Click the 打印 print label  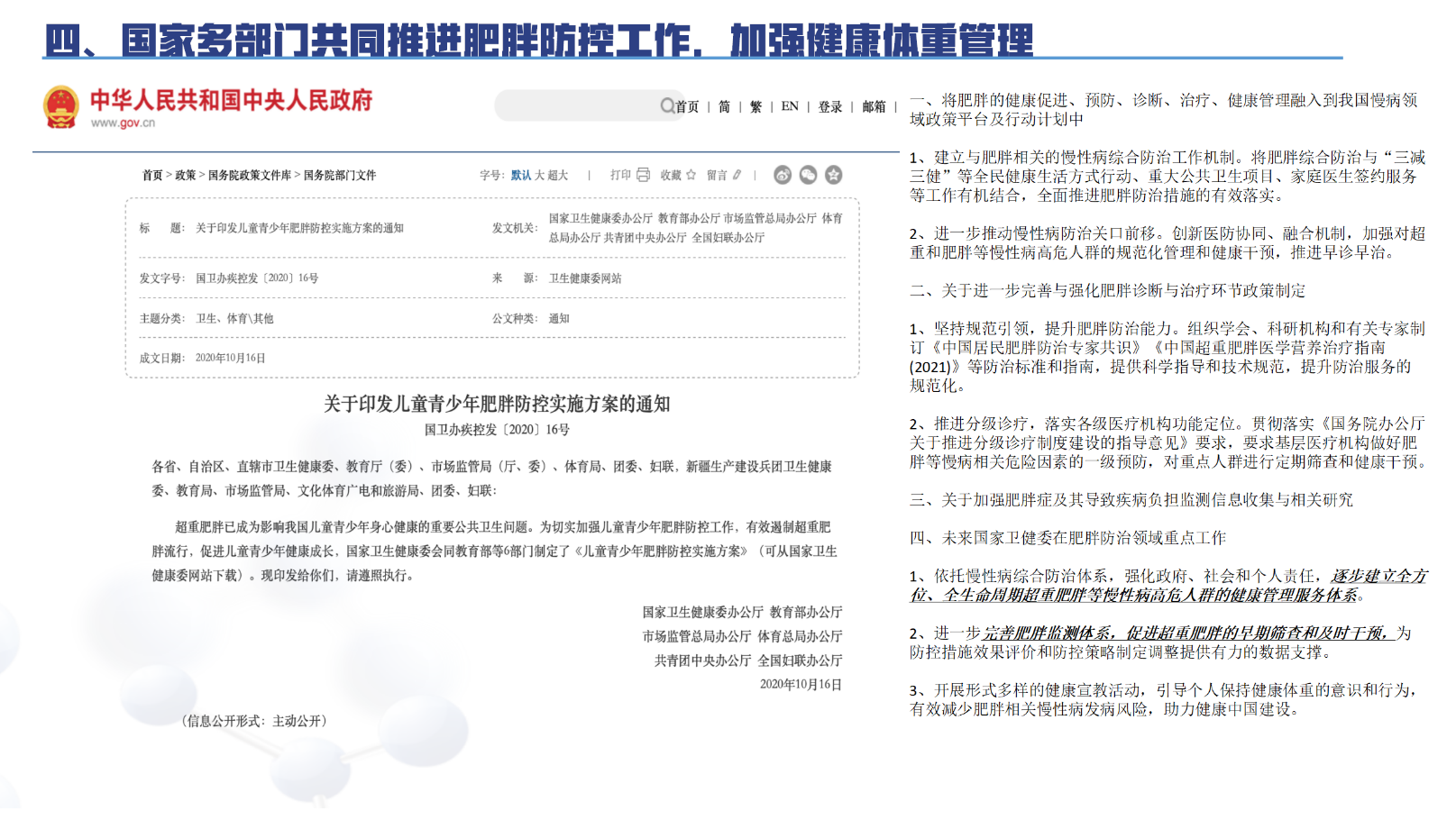point(620,175)
